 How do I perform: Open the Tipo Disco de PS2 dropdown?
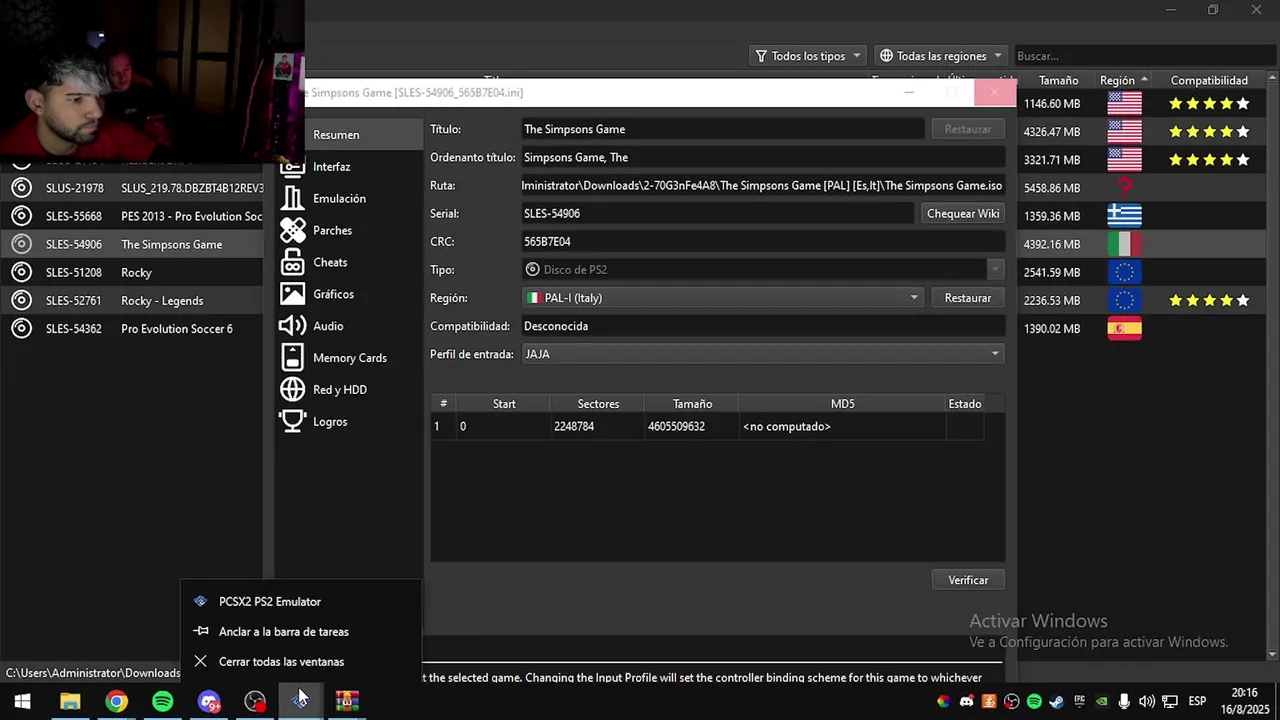762,270
